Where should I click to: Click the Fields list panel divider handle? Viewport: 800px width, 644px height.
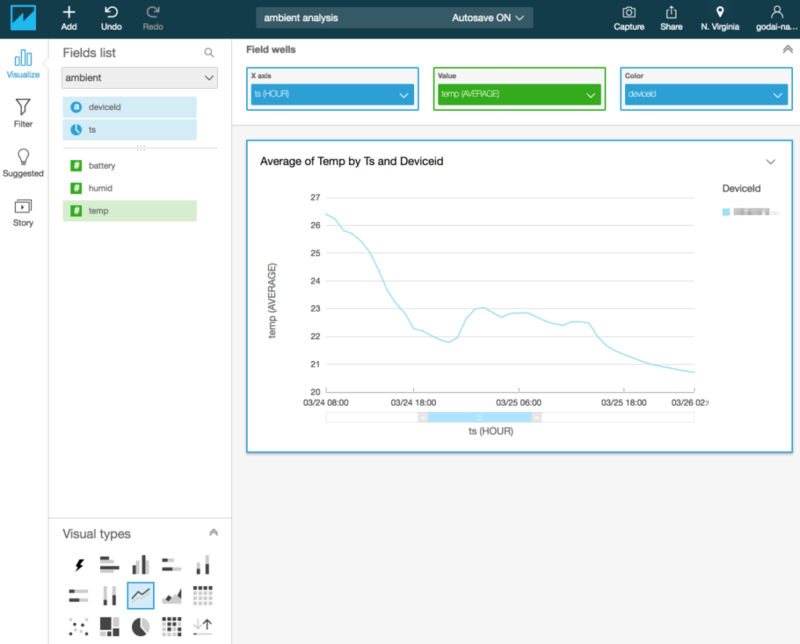140,148
